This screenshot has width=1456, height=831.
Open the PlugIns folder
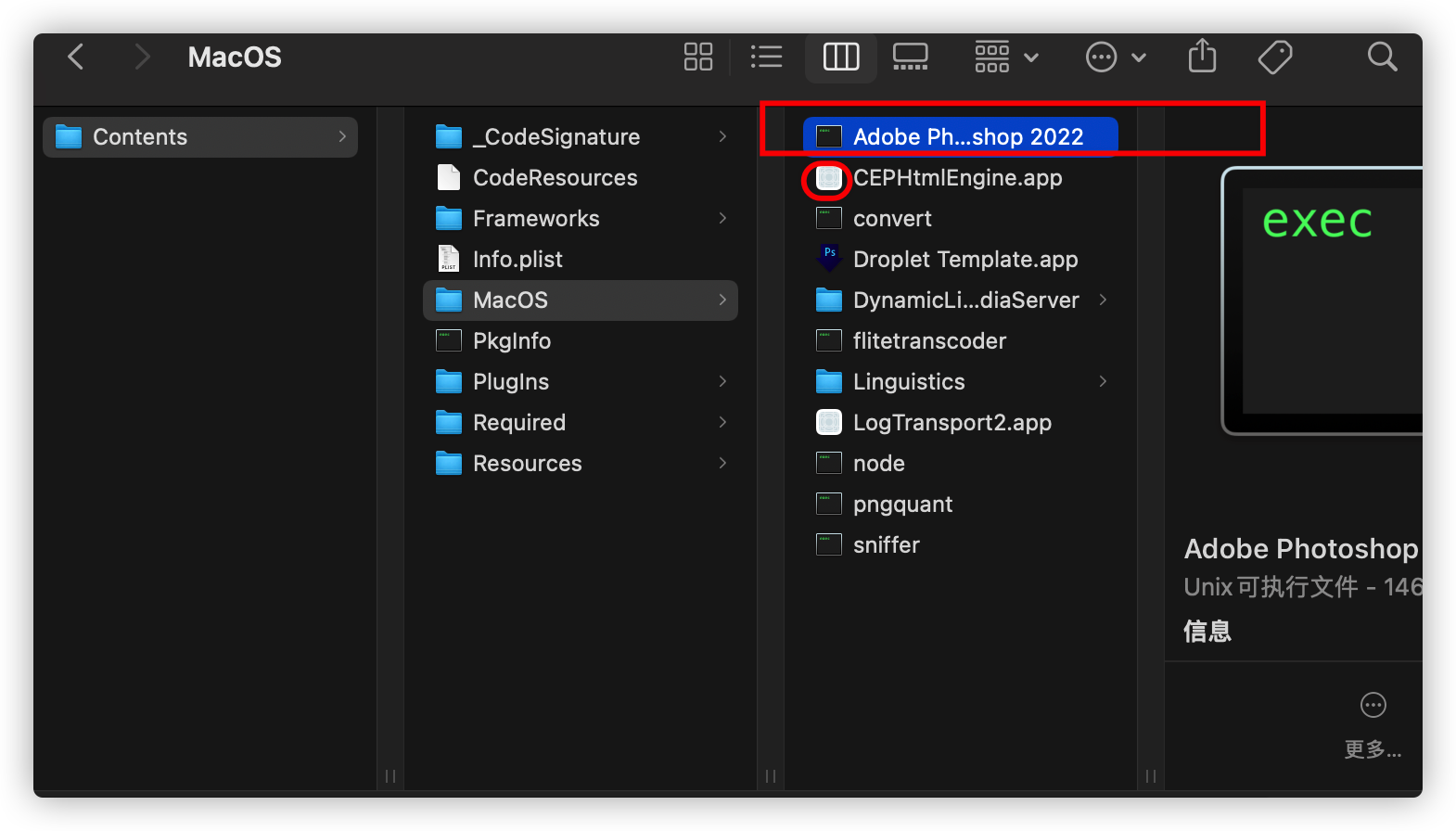tap(581, 382)
